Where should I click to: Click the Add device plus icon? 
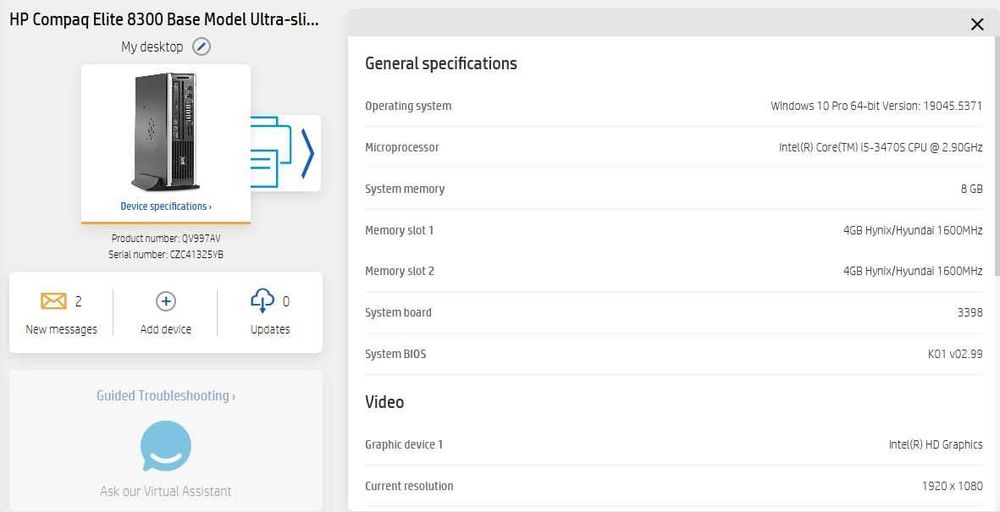point(166,301)
